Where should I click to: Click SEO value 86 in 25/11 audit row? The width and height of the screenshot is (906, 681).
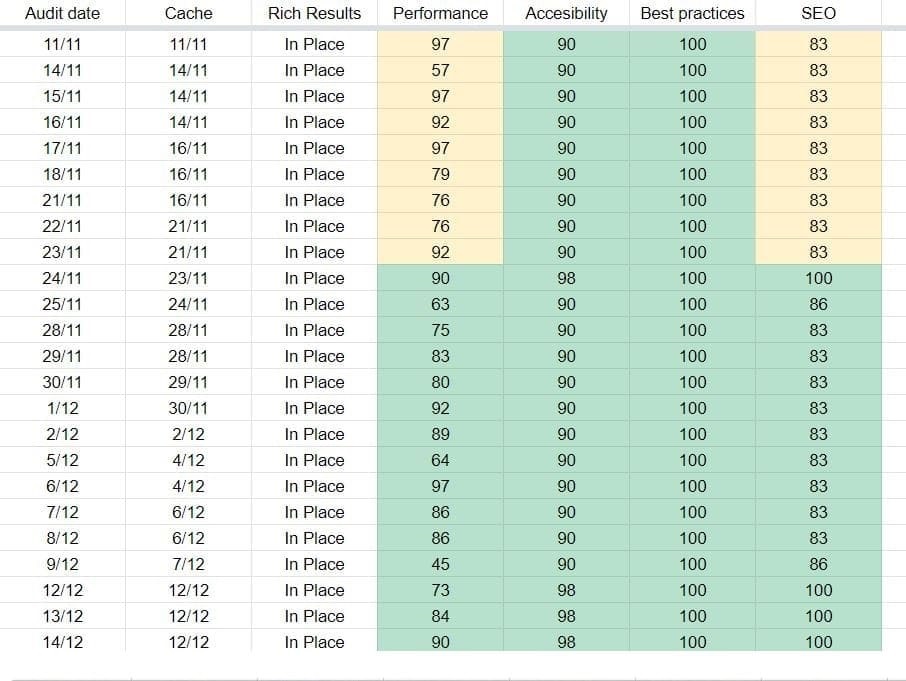point(818,304)
